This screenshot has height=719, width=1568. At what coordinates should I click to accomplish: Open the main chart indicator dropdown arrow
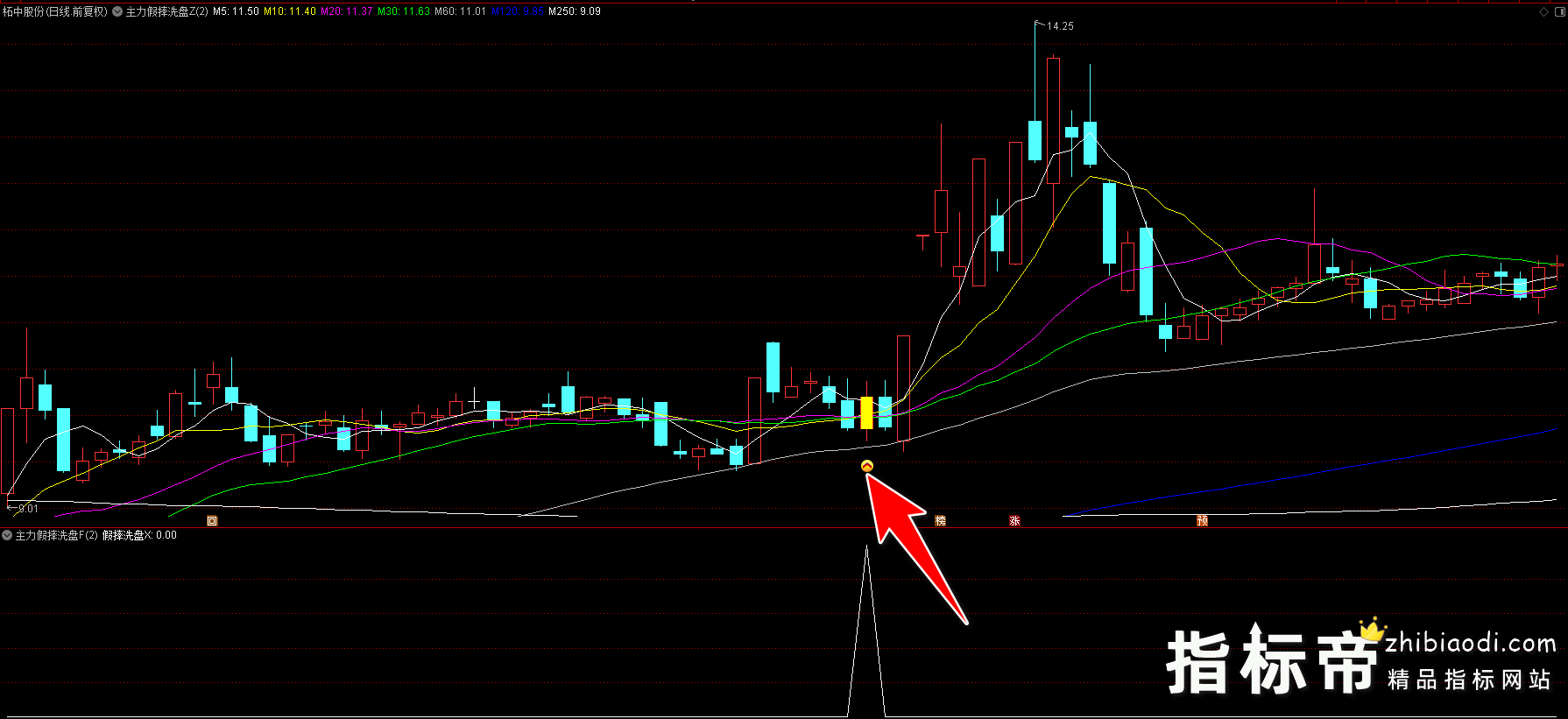[x=117, y=11]
